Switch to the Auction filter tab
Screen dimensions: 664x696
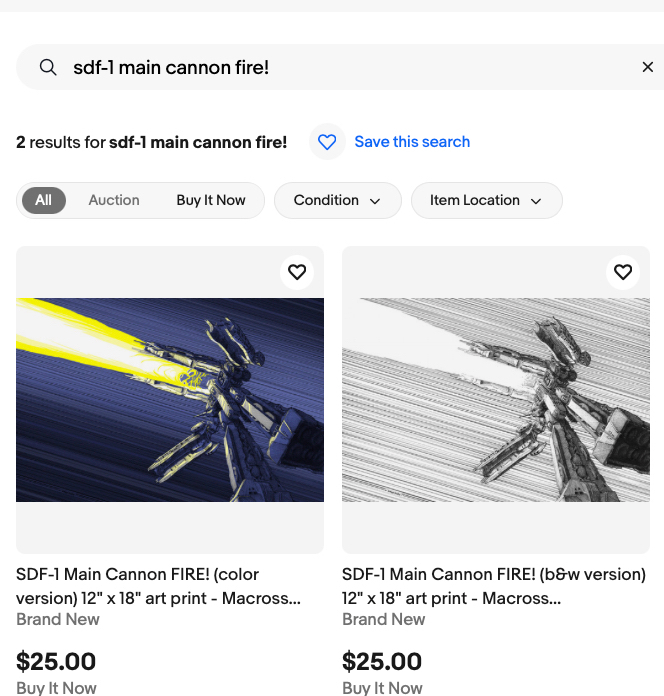[114, 200]
